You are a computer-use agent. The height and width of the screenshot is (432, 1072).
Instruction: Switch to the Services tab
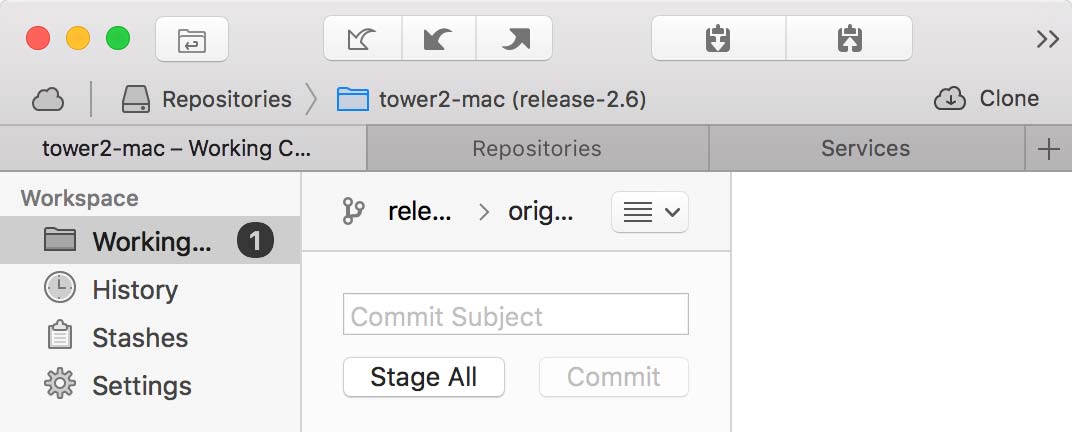pyautogui.click(x=865, y=149)
